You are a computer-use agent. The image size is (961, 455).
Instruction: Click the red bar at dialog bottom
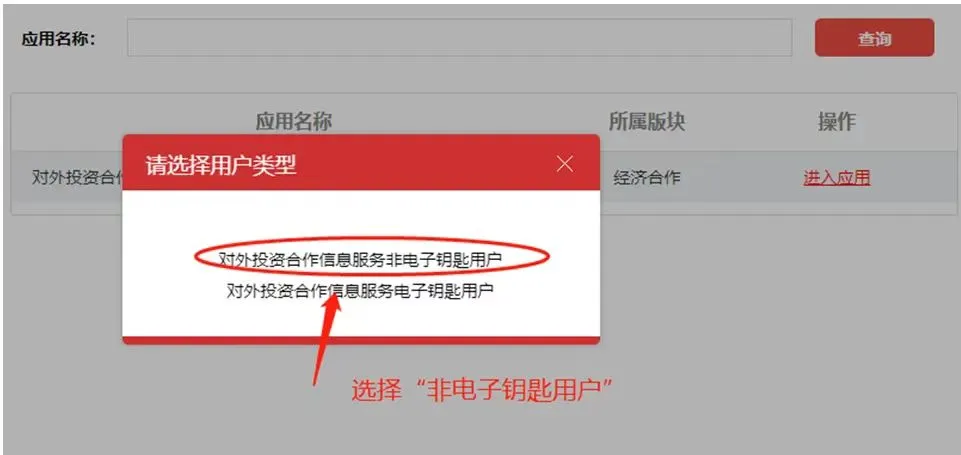[361, 340]
